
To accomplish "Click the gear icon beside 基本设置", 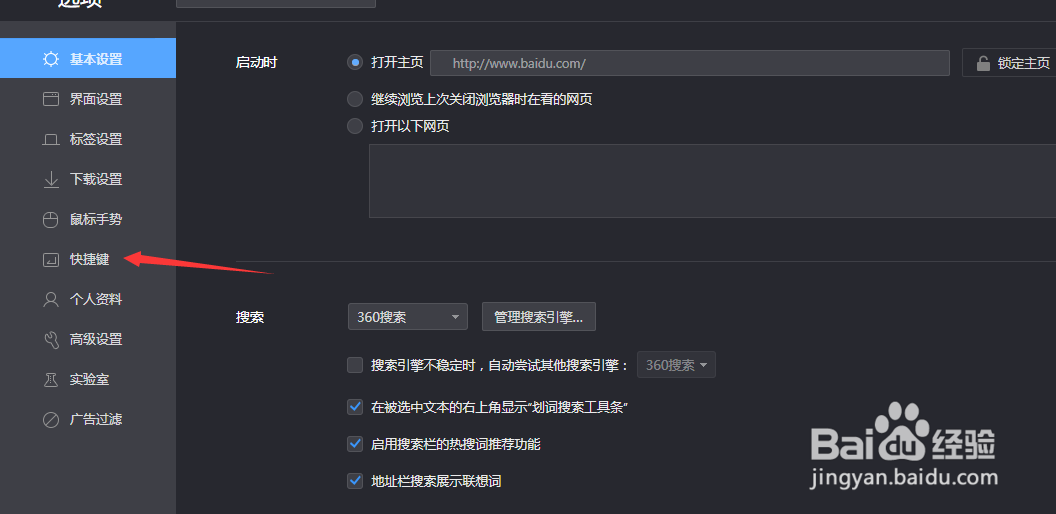I will [x=51, y=59].
